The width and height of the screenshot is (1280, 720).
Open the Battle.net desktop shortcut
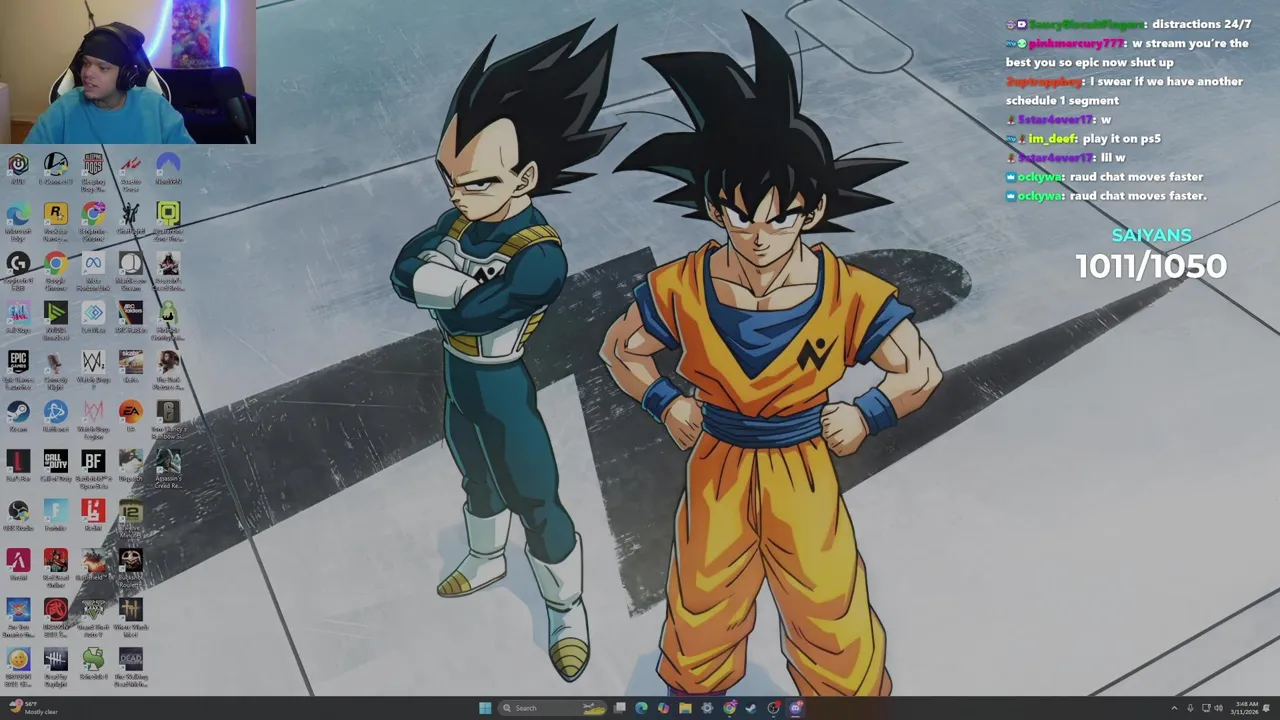pos(55,416)
